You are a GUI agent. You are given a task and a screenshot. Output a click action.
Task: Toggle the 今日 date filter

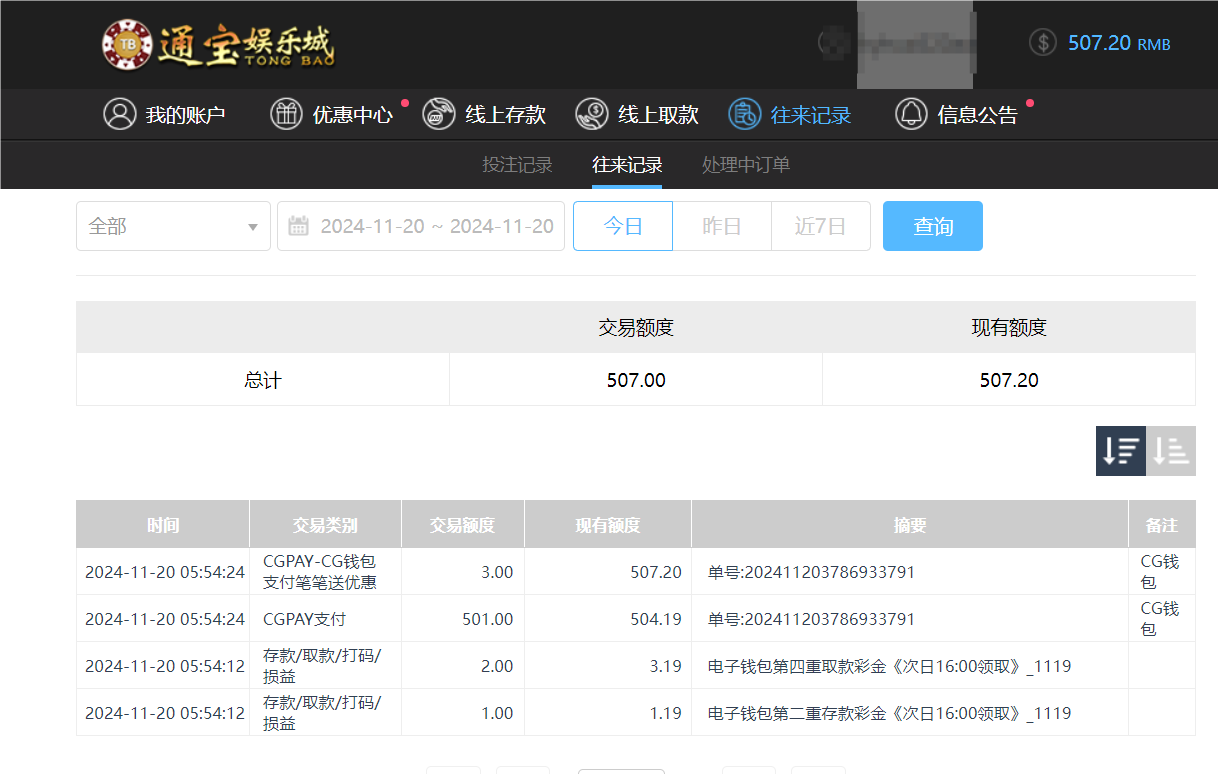pos(622,226)
